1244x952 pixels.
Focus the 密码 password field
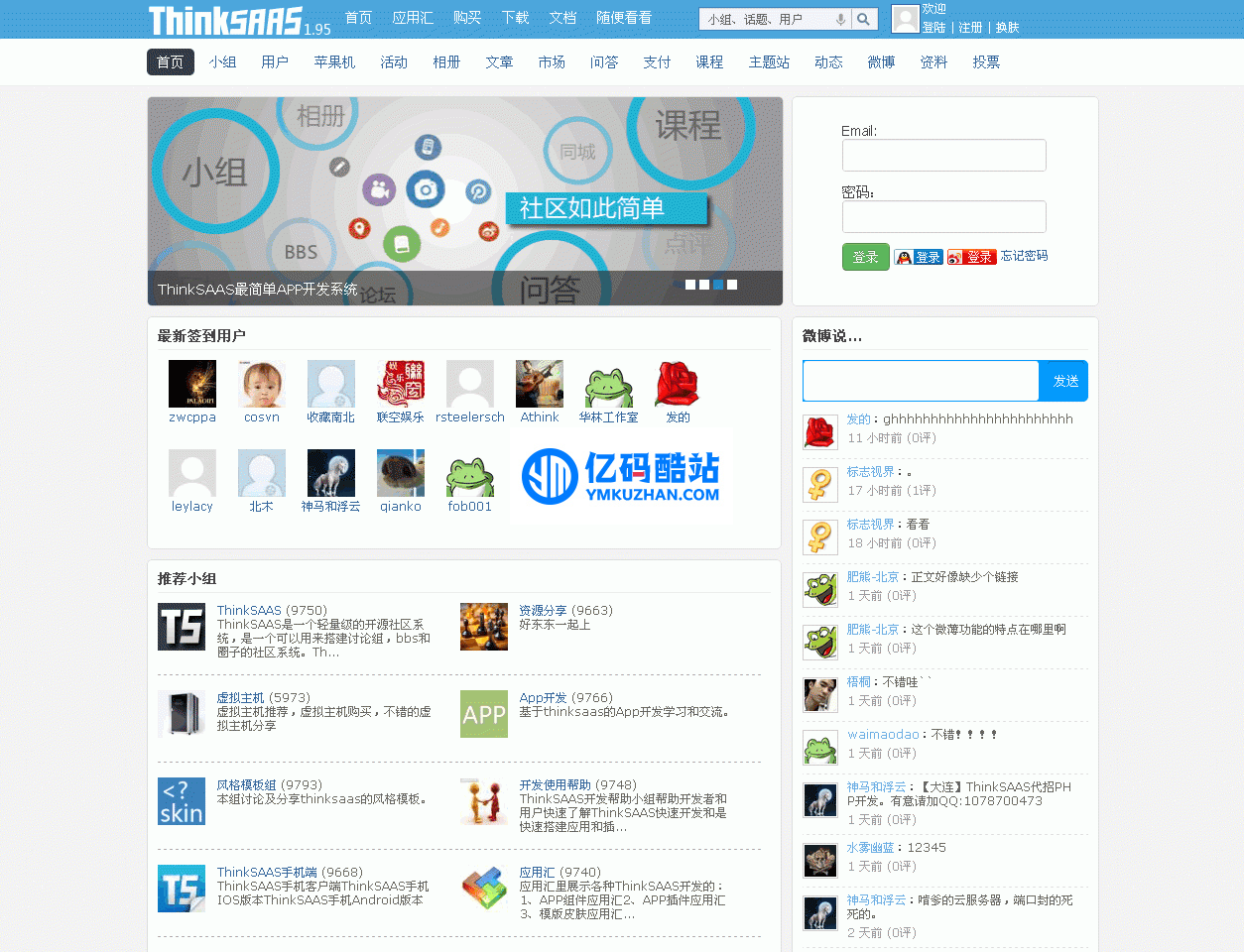point(944,217)
